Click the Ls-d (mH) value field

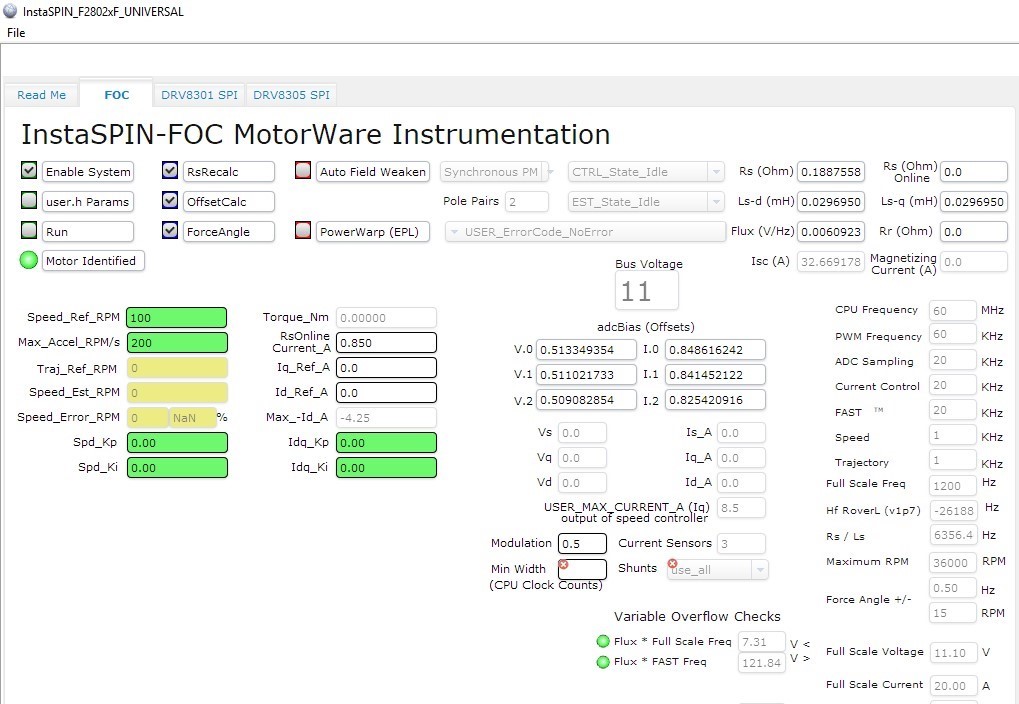click(831, 202)
